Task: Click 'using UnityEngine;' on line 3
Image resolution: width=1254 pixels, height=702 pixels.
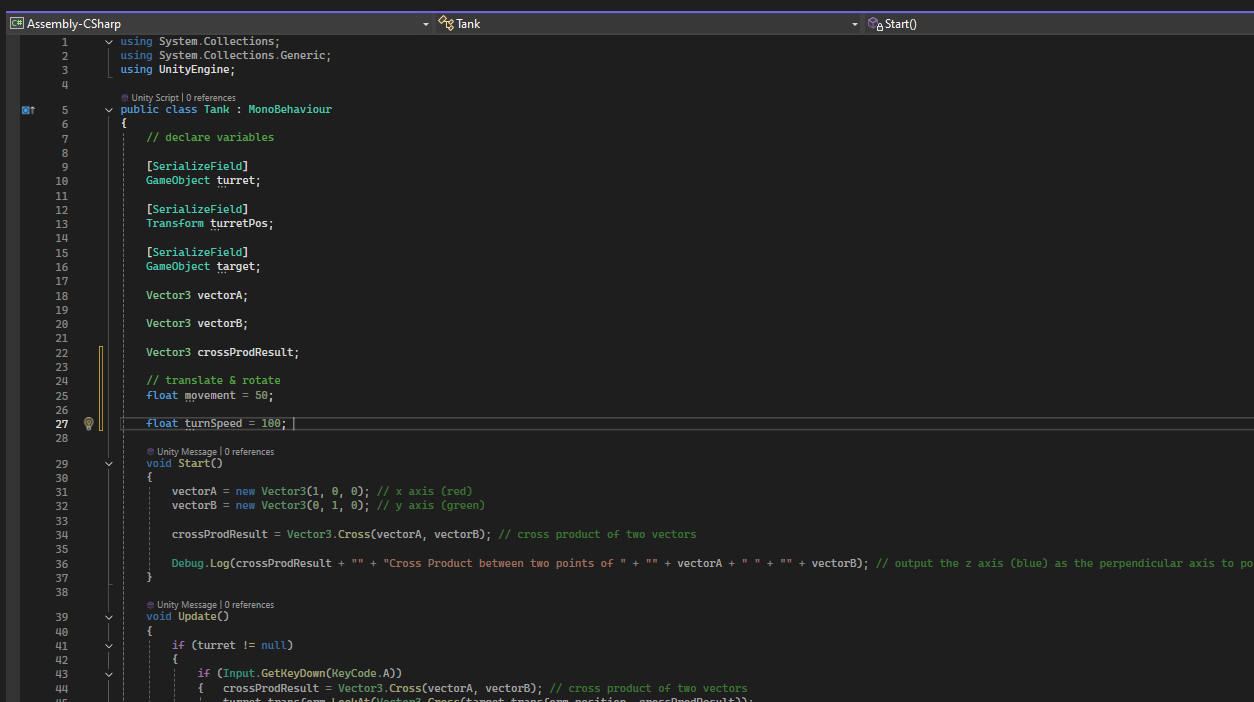Action: tap(178, 70)
